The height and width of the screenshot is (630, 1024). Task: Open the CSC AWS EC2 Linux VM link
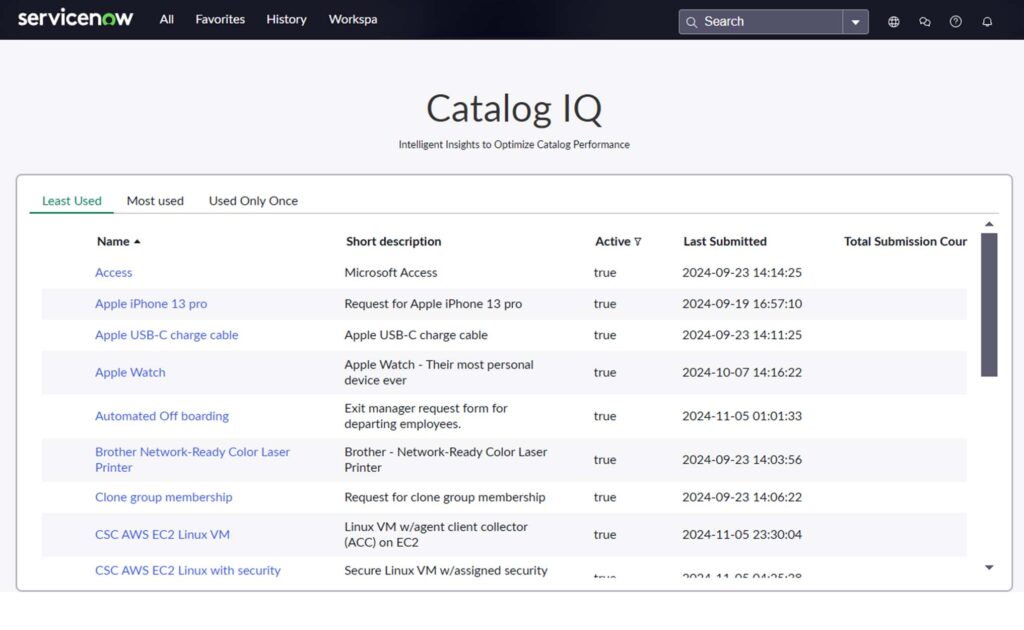(x=162, y=534)
